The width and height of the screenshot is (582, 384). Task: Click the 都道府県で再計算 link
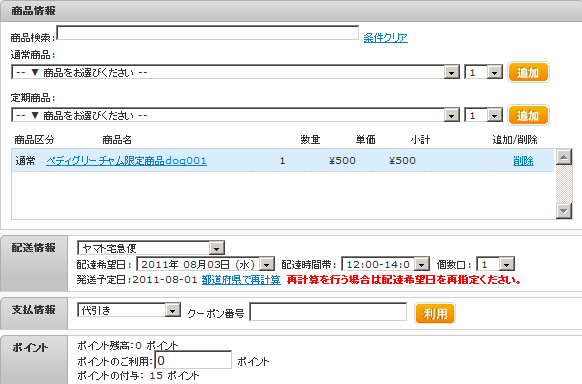pyautogui.click(x=241, y=280)
